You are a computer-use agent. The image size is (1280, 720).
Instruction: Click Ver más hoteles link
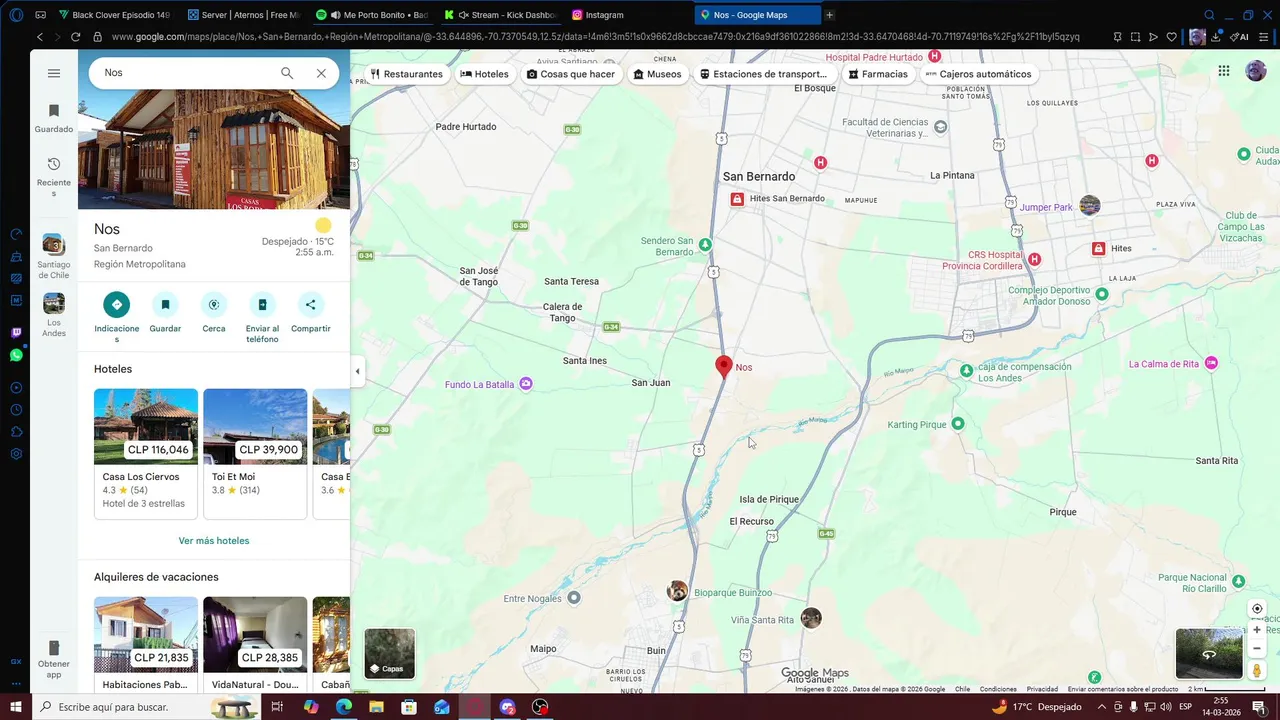pos(214,541)
